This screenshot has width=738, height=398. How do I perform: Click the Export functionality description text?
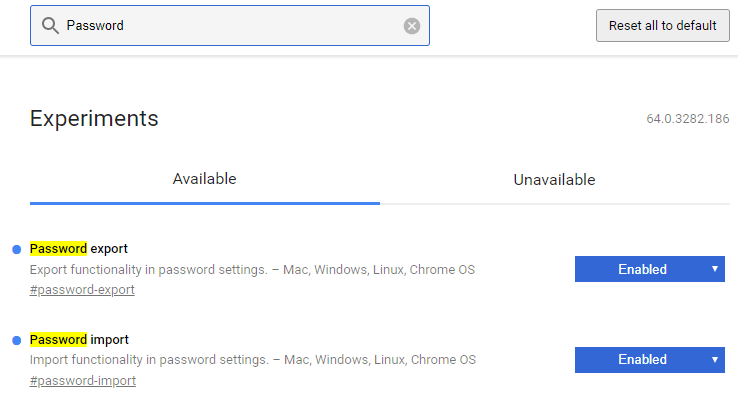(252, 270)
